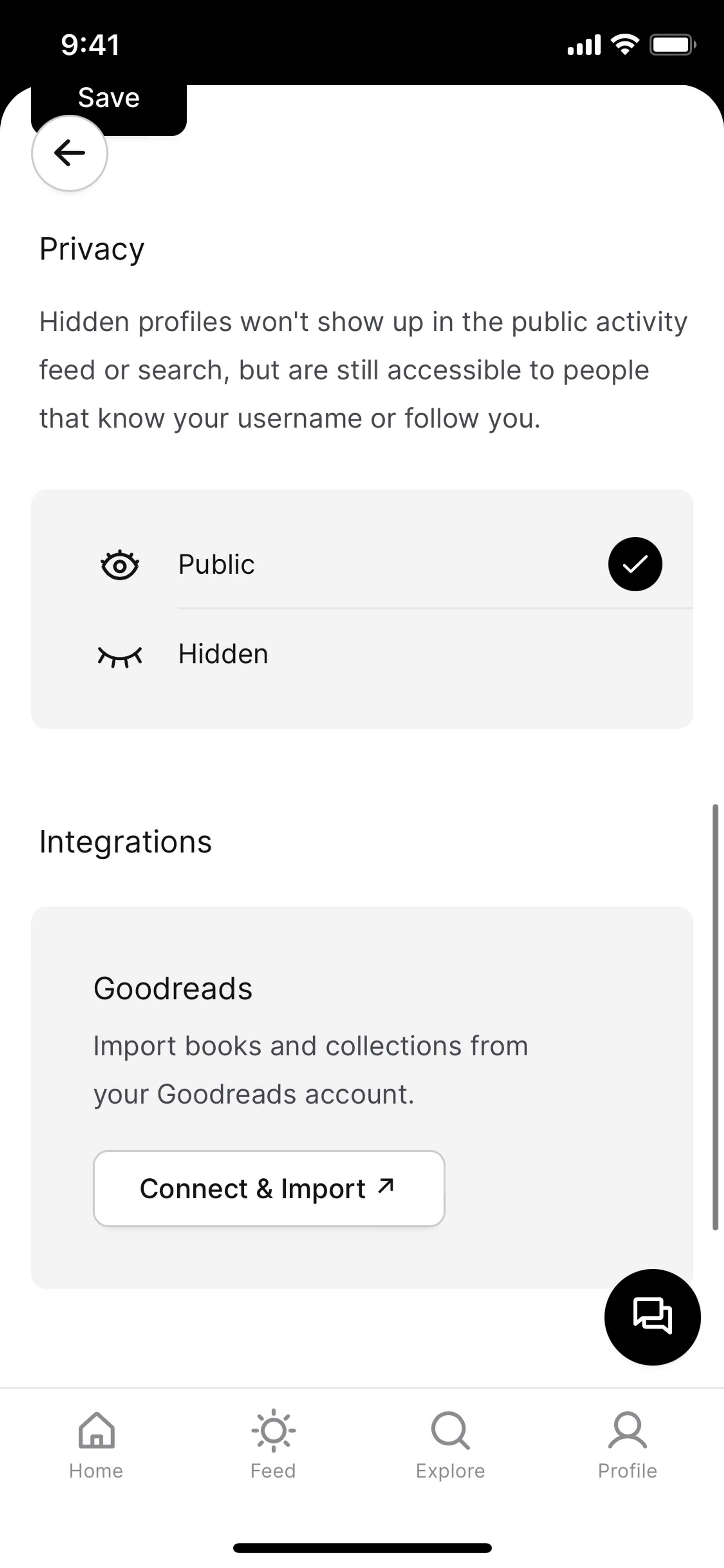Click the battery status icon
The width and height of the screenshot is (724, 1568).
coord(672,45)
